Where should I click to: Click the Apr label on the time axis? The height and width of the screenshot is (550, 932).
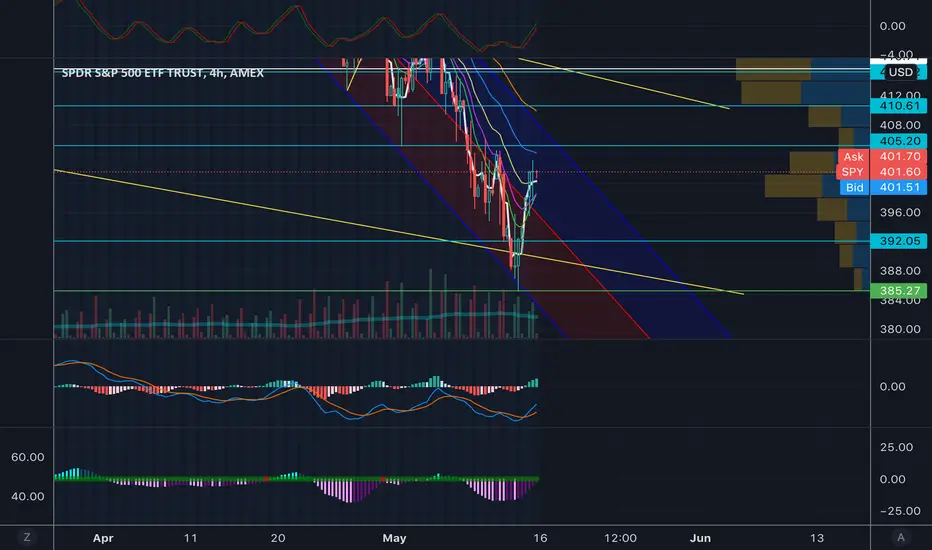tap(103, 538)
